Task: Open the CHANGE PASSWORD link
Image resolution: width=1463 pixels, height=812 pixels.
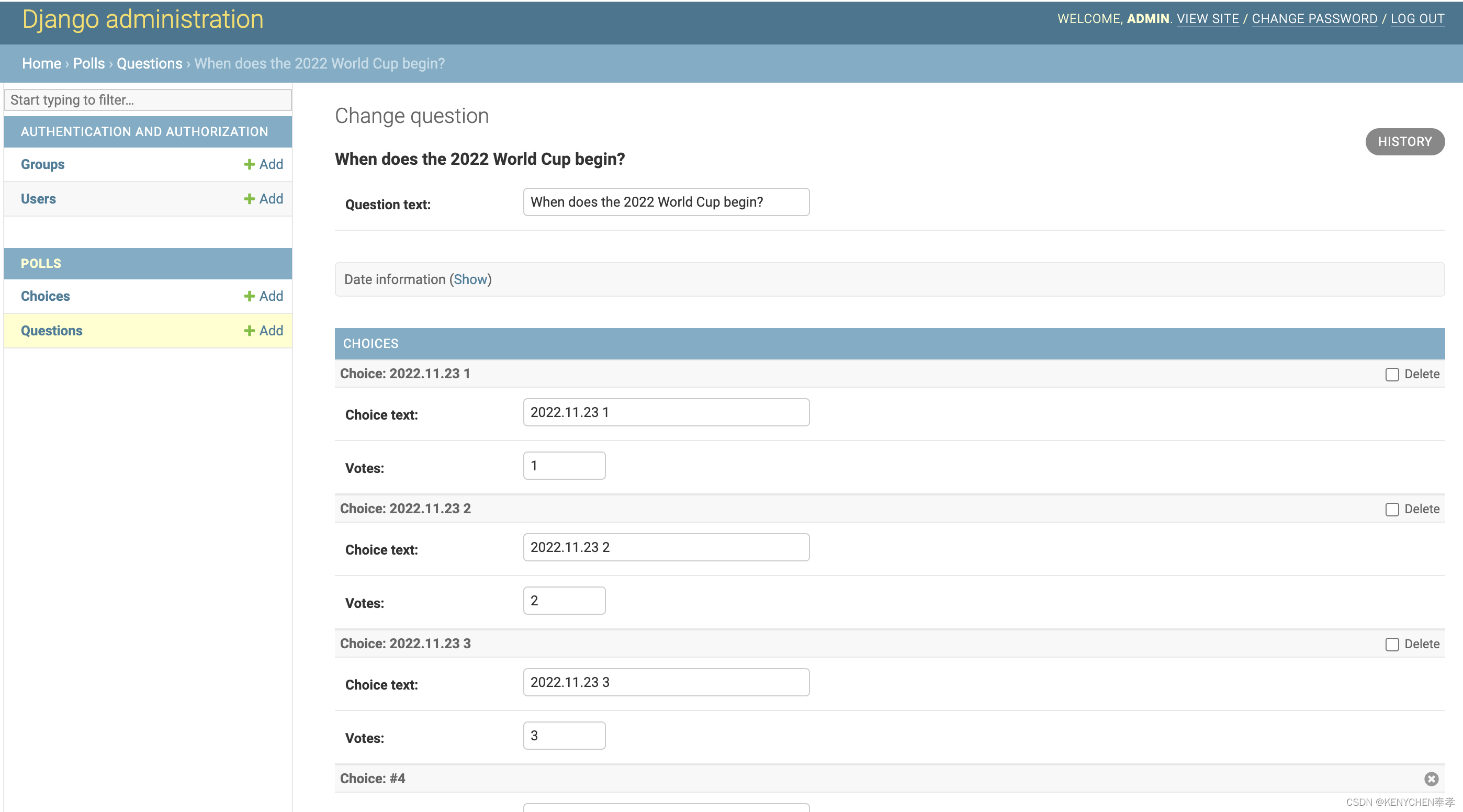Action: (x=1314, y=19)
